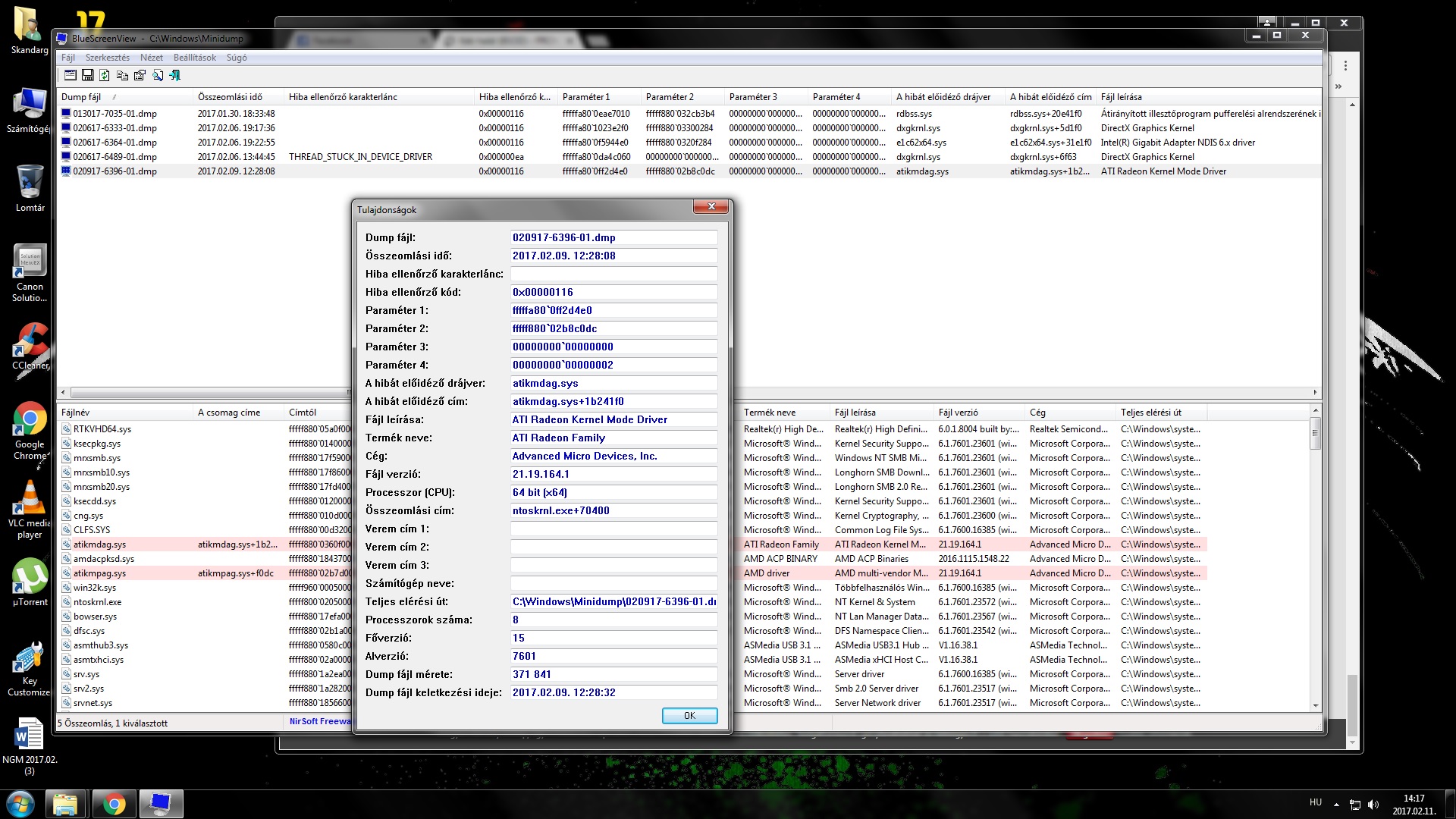Select the VLC media player shortcut
Screen dimensions: 1456x819
coord(30,510)
